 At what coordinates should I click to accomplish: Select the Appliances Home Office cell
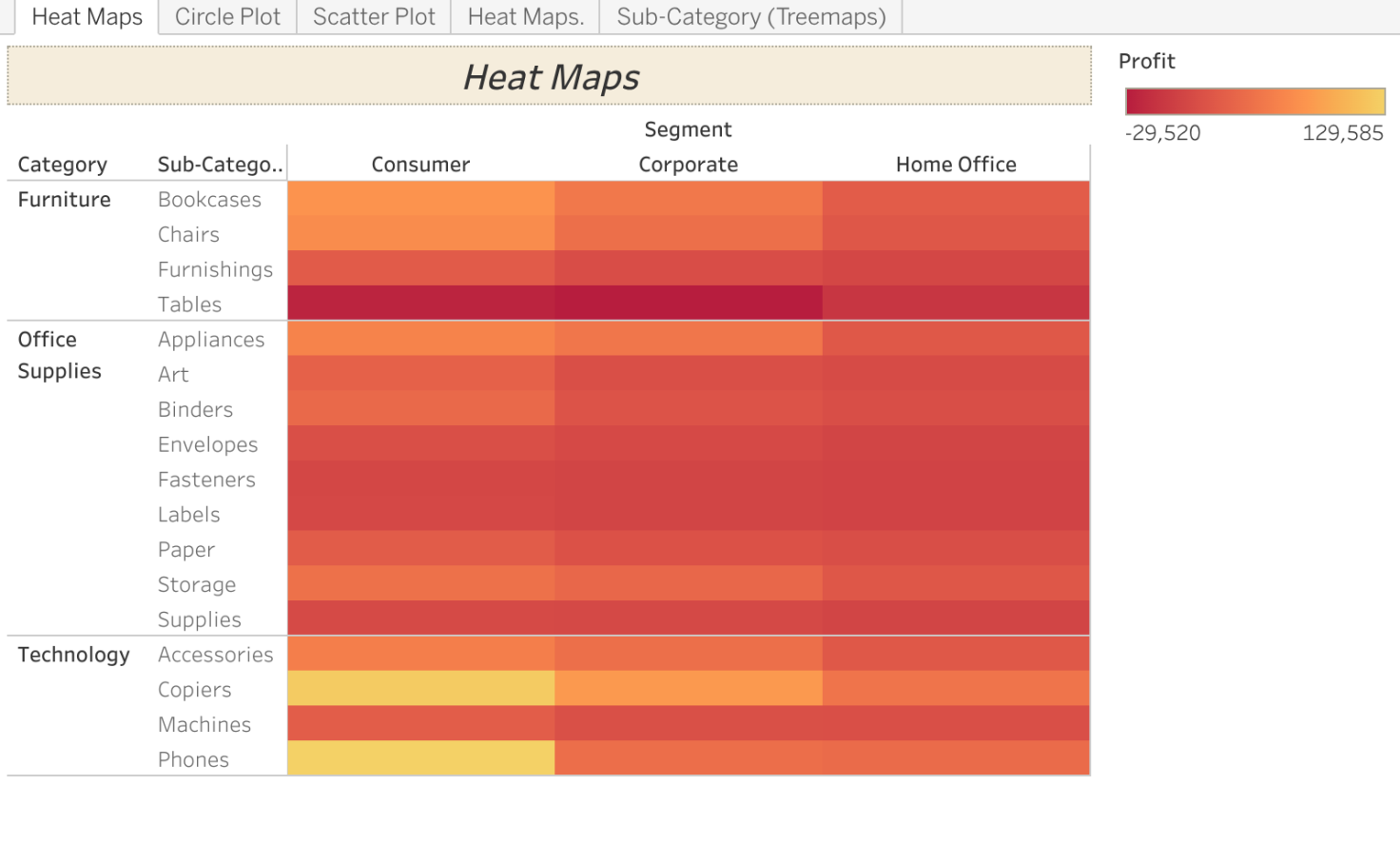956,339
